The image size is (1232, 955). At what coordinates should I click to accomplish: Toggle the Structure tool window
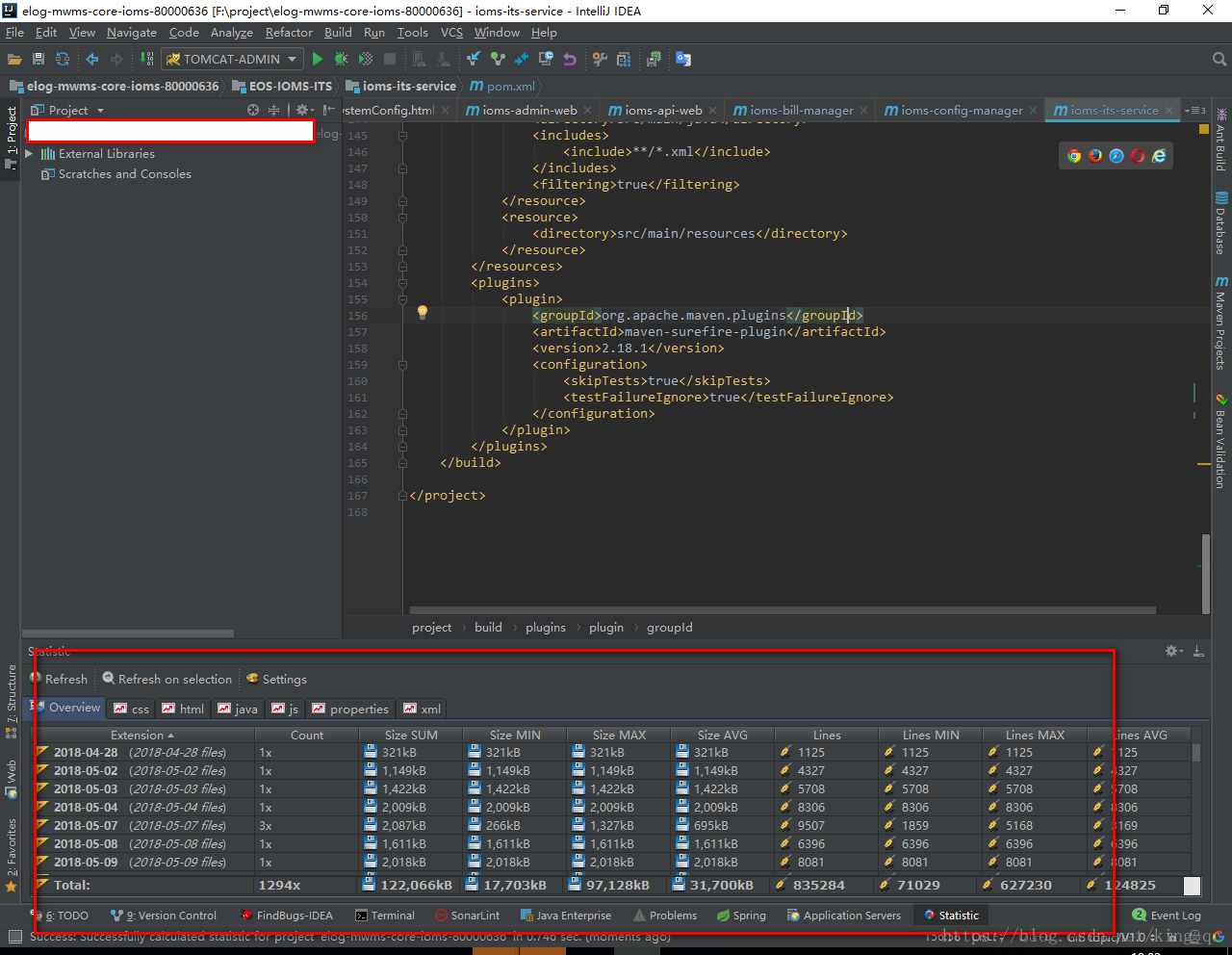12,699
